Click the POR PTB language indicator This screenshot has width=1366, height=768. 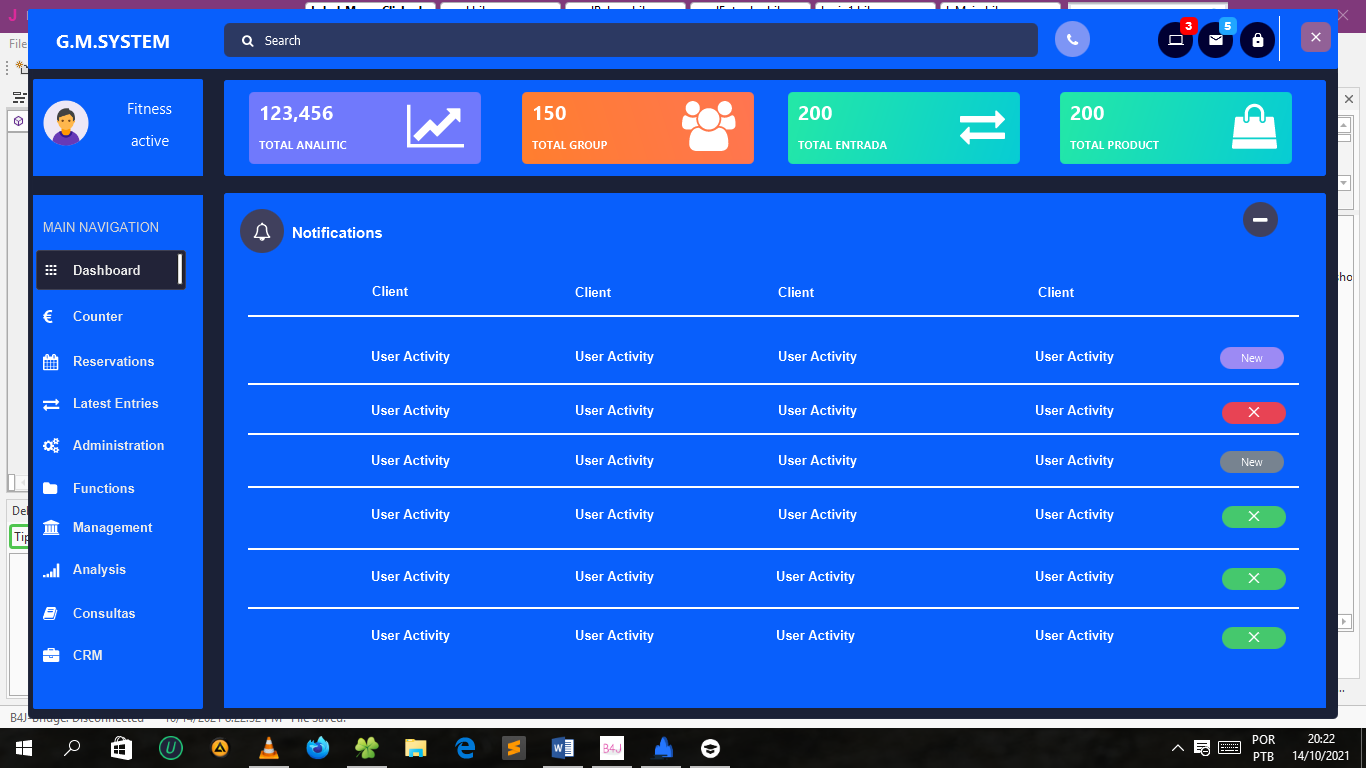point(1263,748)
